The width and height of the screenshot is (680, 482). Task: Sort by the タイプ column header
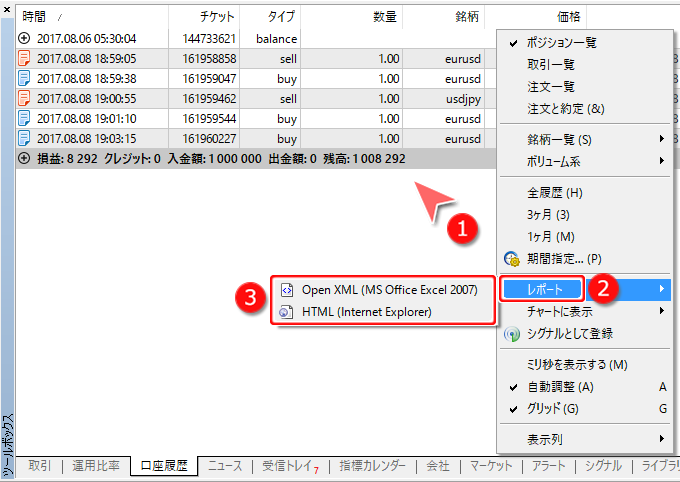tap(270, 17)
